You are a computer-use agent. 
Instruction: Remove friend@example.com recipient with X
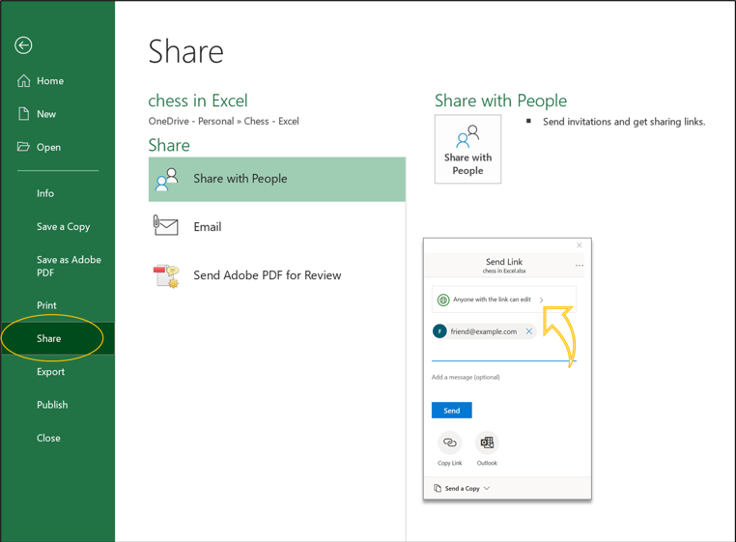(x=529, y=331)
